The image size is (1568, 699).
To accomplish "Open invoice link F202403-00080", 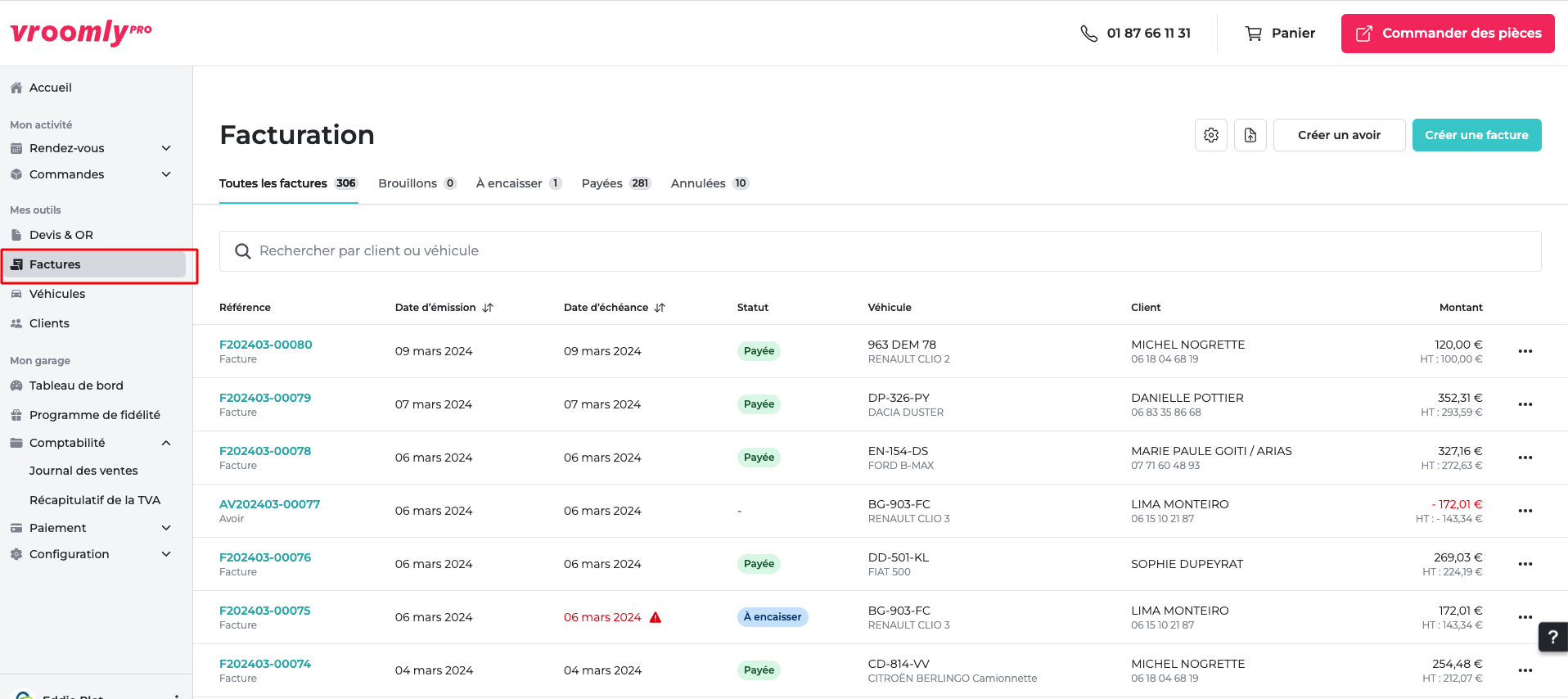I will pos(266,345).
